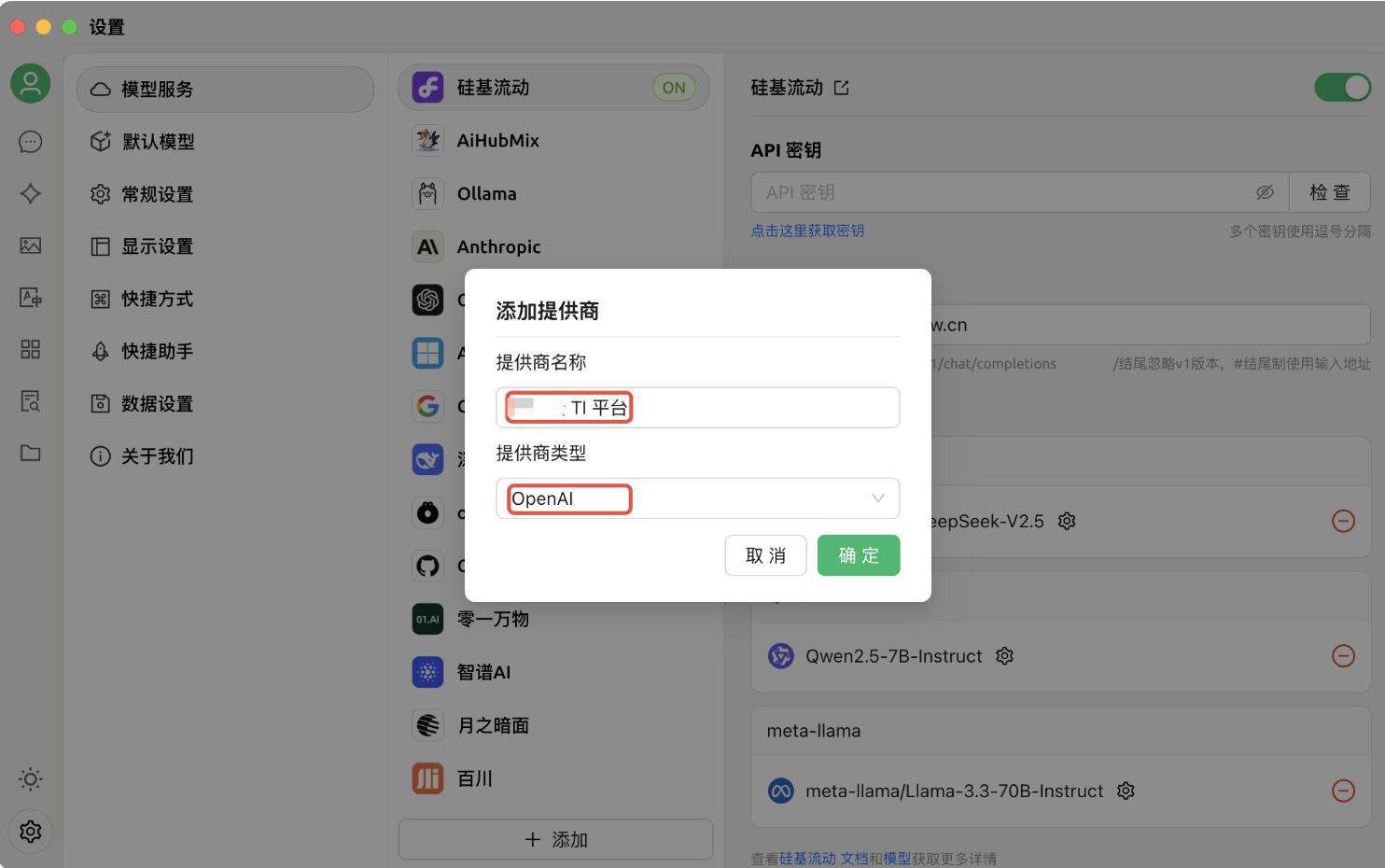Screen dimensions: 1385x868
Task: Open the image painting sidebar icon
Action: pyautogui.click(x=31, y=245)
